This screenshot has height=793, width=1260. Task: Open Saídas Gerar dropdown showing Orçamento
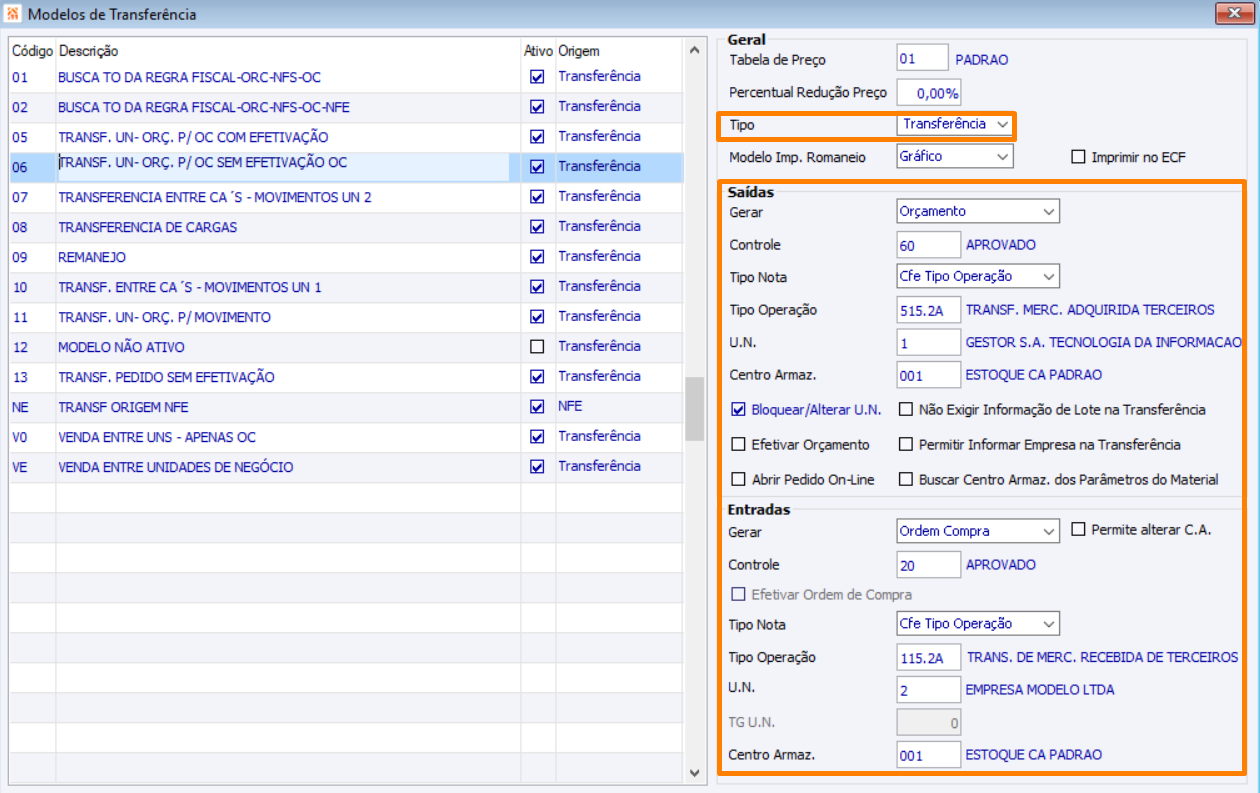pos(978,211)
